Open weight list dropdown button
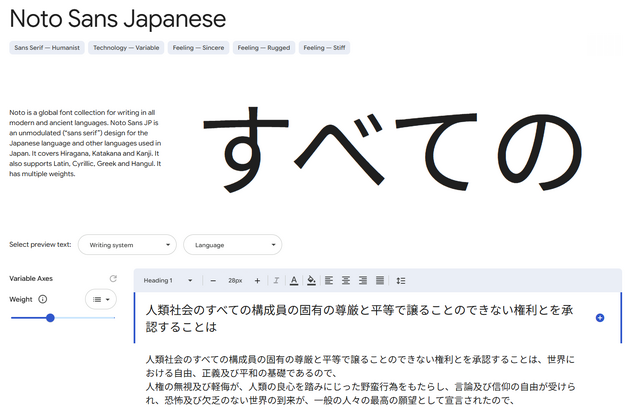The height and width of the screenshot is (408, 640). pyautogui.click(x=101, y=299)
